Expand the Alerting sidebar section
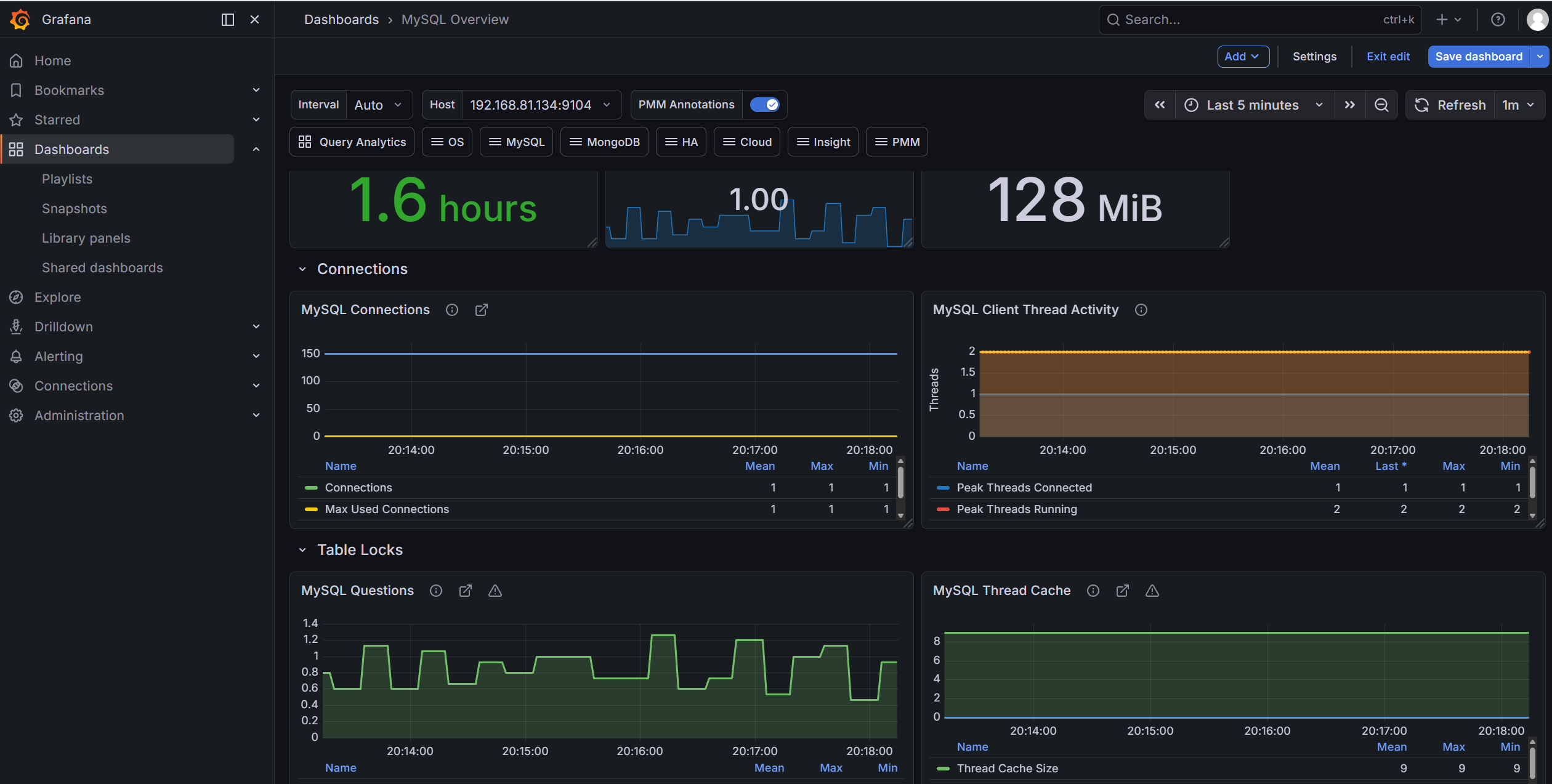Image resolution: width=1552 pixels, height=784 pixels. (256, 356)
